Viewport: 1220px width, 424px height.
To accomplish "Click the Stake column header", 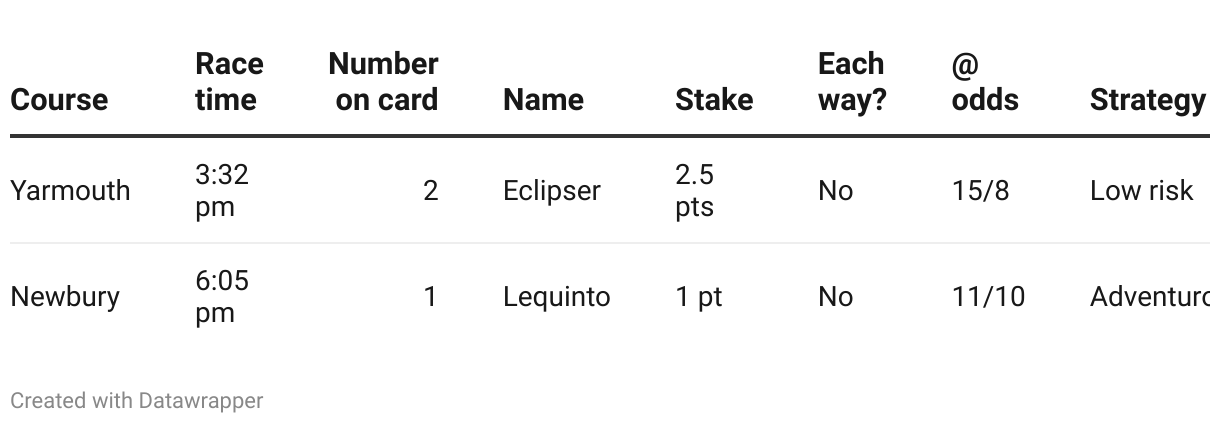I will click(714, 100).
